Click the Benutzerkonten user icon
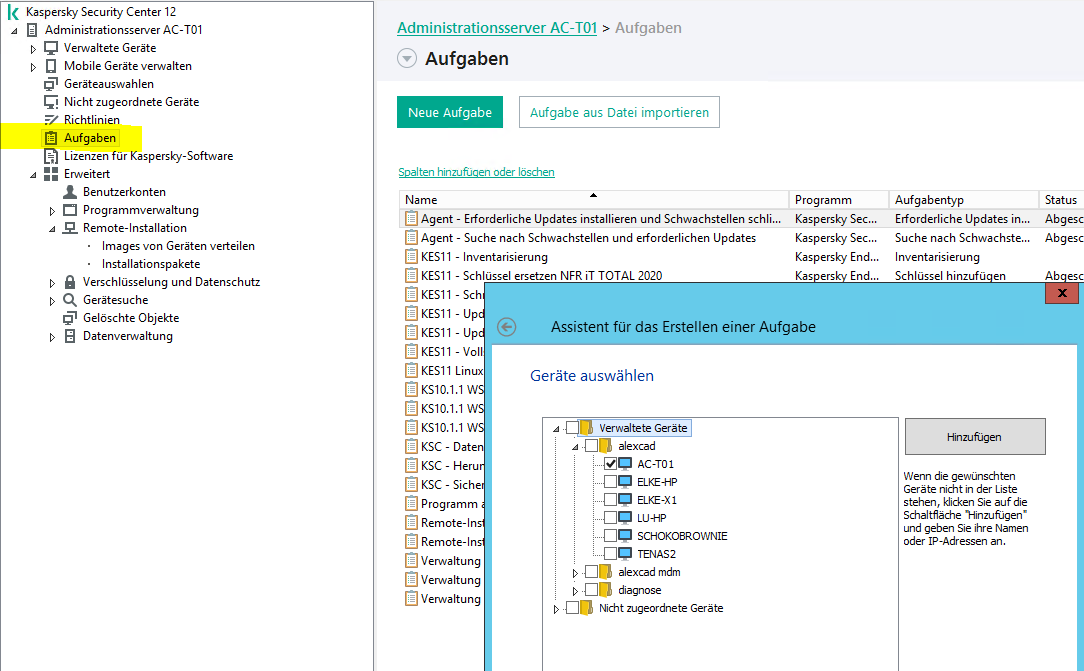1084x671 pixels. (x=70, y=191)
